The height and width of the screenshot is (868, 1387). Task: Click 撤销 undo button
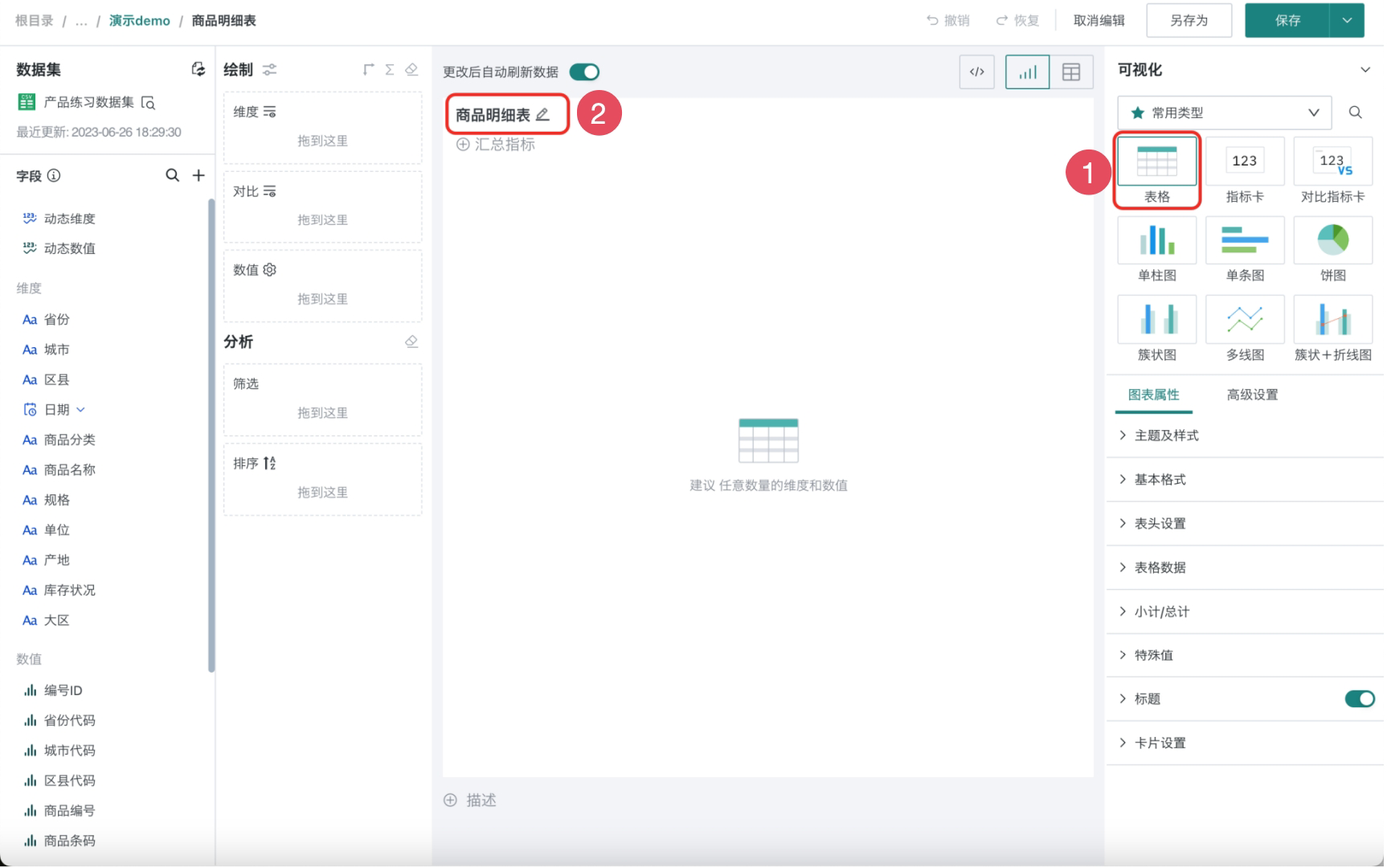point(947,21)
